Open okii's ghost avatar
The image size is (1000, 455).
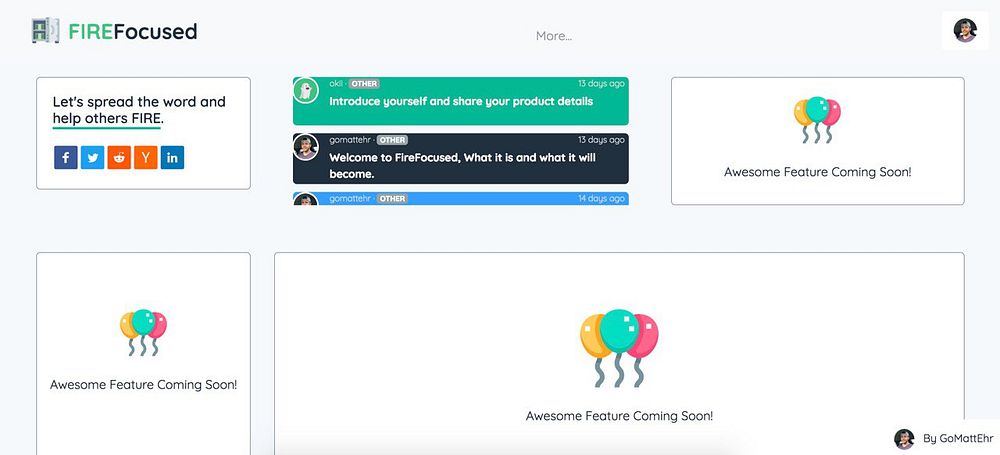click(x=306, y=90)
